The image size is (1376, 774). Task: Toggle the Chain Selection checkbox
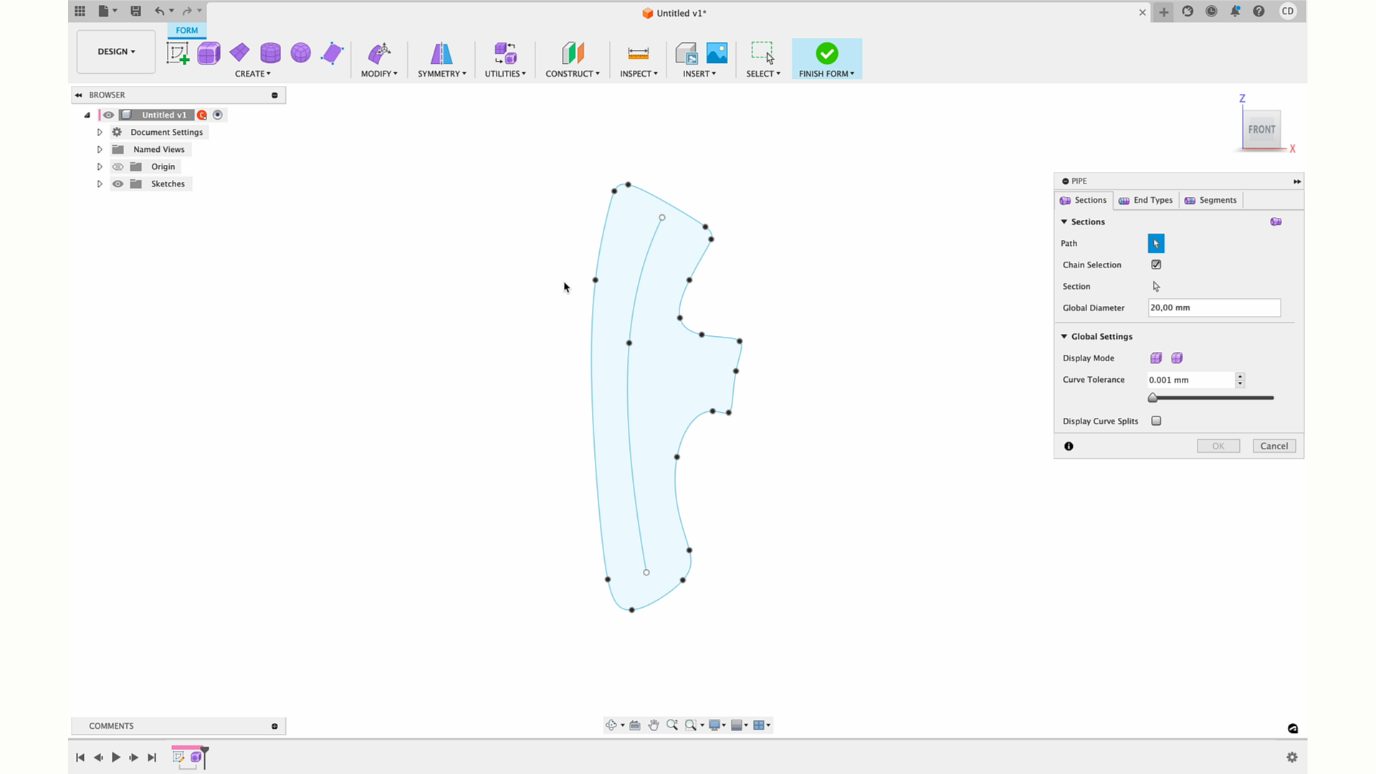1156,264
